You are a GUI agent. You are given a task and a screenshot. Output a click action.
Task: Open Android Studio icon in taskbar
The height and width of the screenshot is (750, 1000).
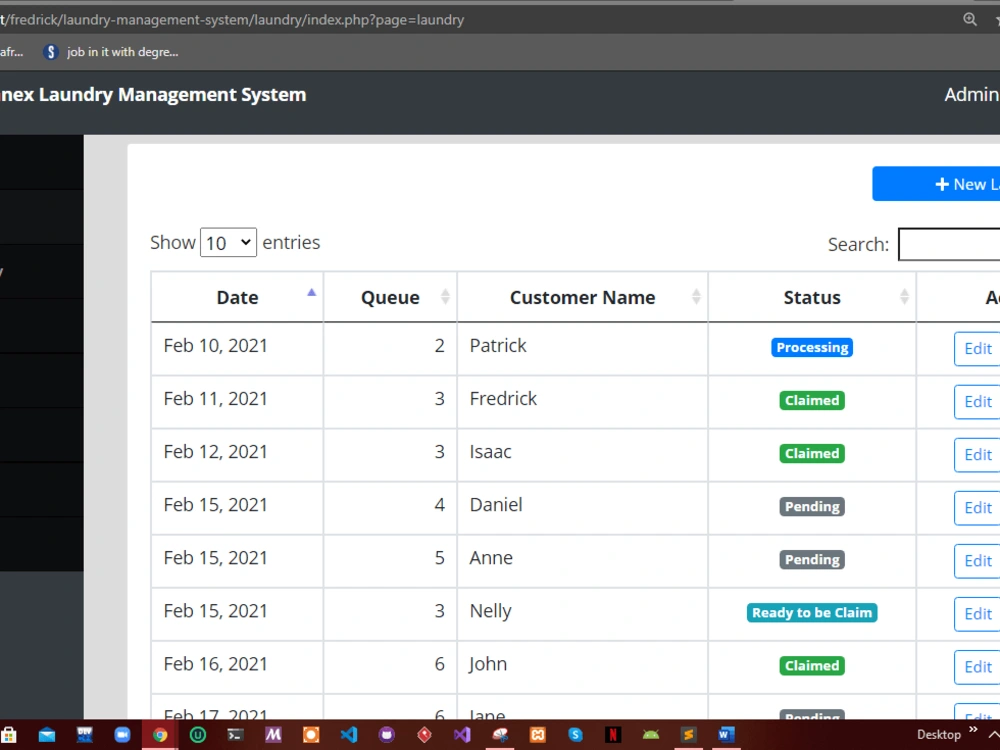(x=651, y=735)
